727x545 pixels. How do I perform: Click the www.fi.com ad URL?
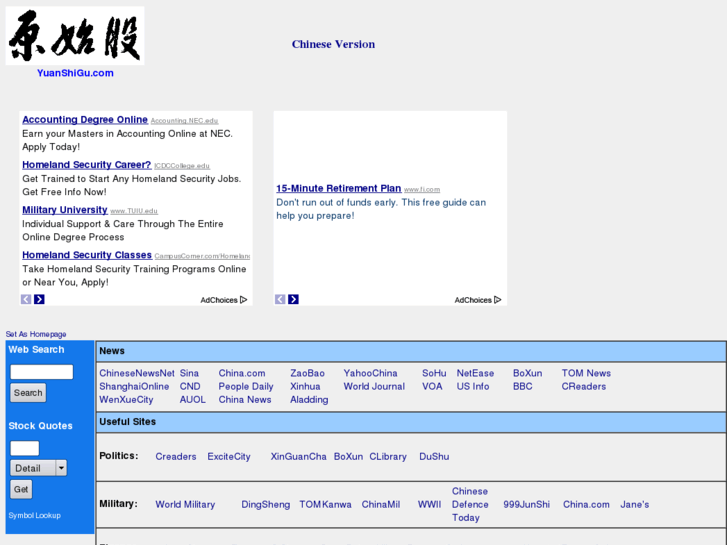pyautogui.click(x=422, y=189)
